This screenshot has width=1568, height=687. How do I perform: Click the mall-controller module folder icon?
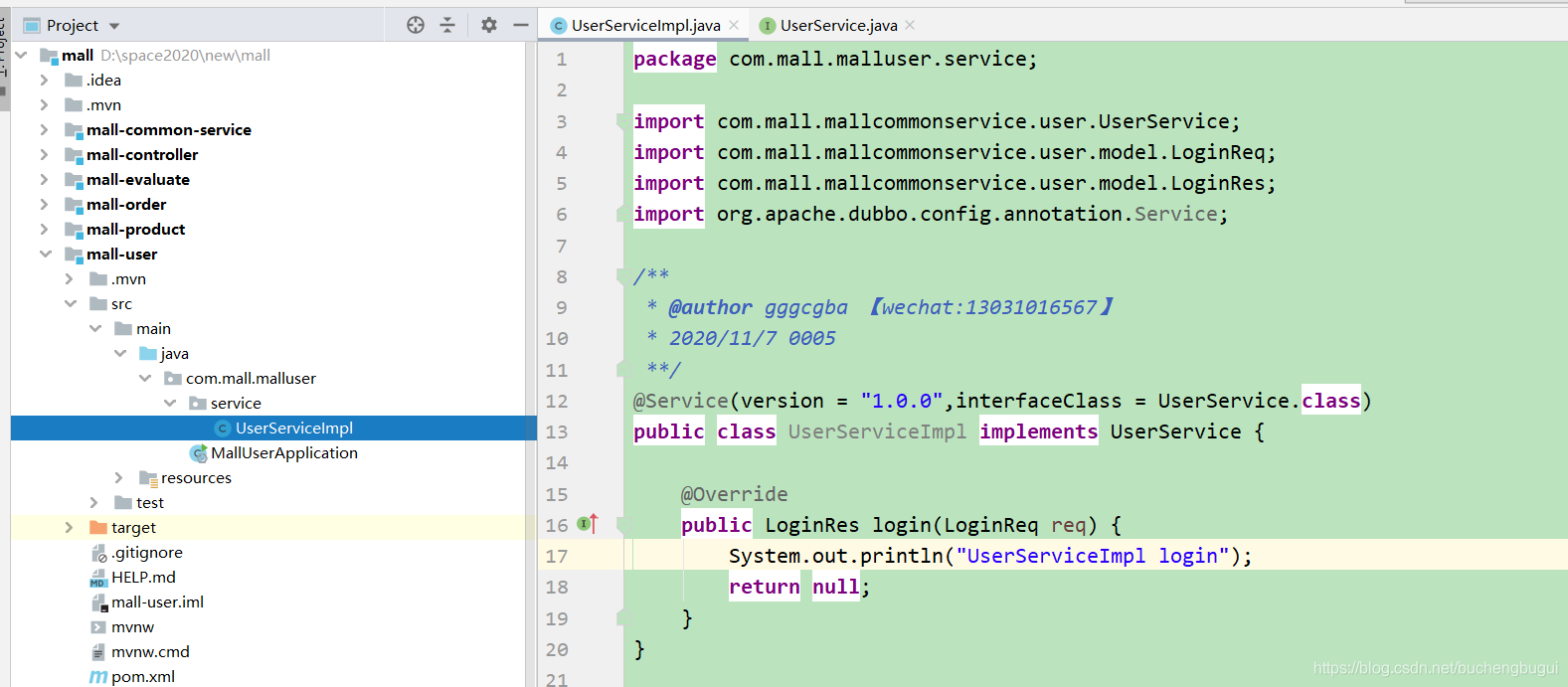click(x=74, y=154)
